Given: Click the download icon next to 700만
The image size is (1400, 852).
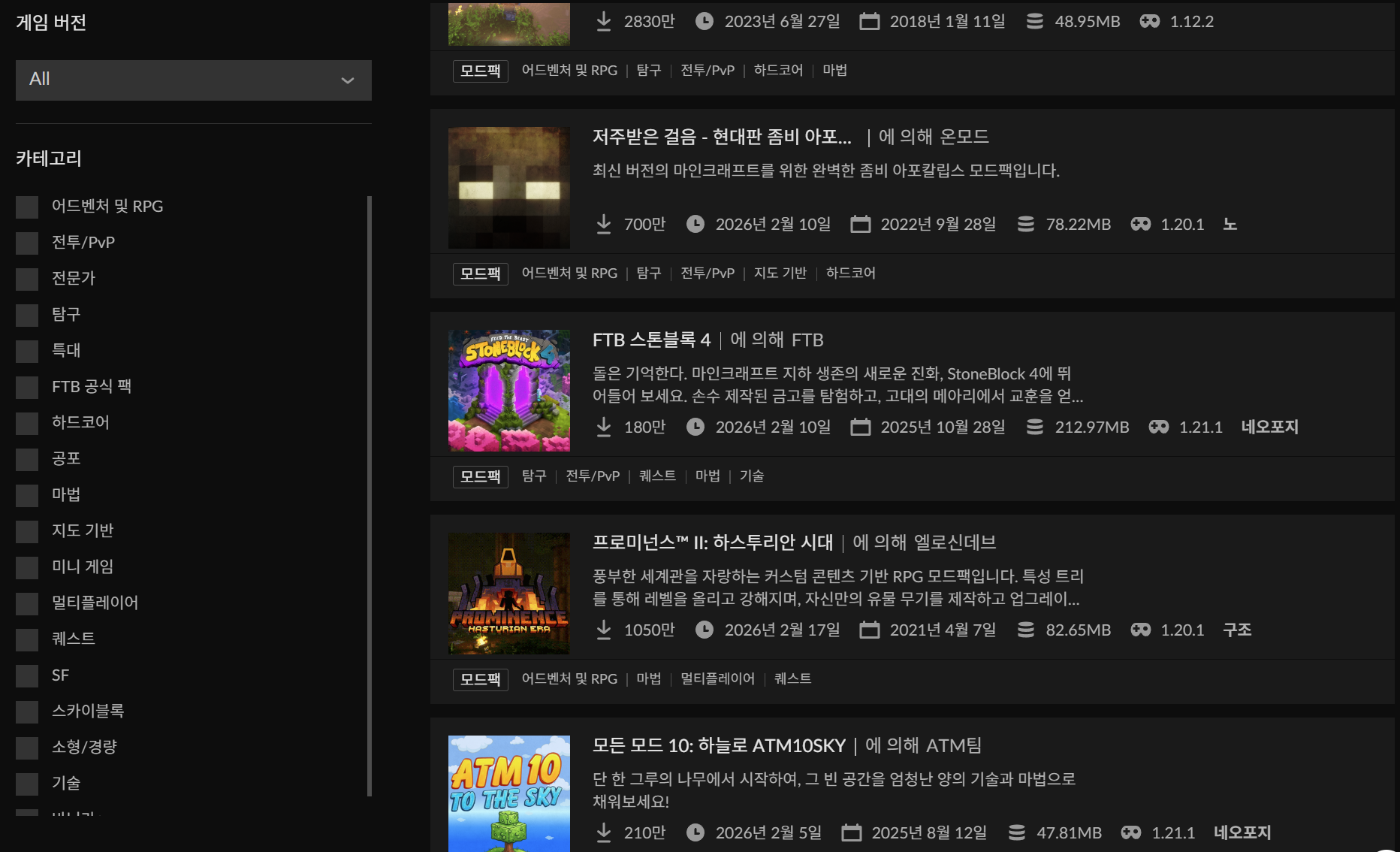Looking at the screenshot, I should click(x=604, y=225).
